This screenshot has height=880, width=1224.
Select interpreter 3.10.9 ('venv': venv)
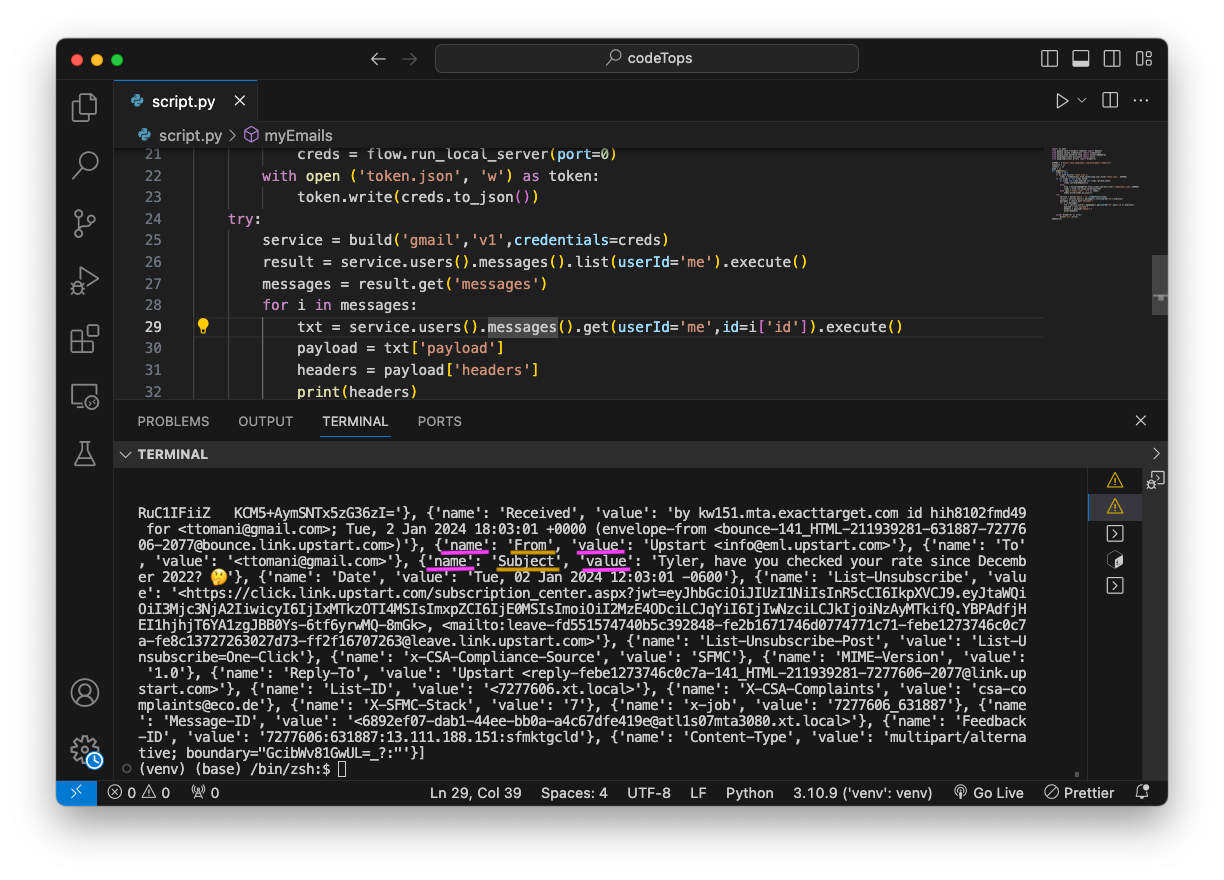pyautogui.click(x=862, y=793)
